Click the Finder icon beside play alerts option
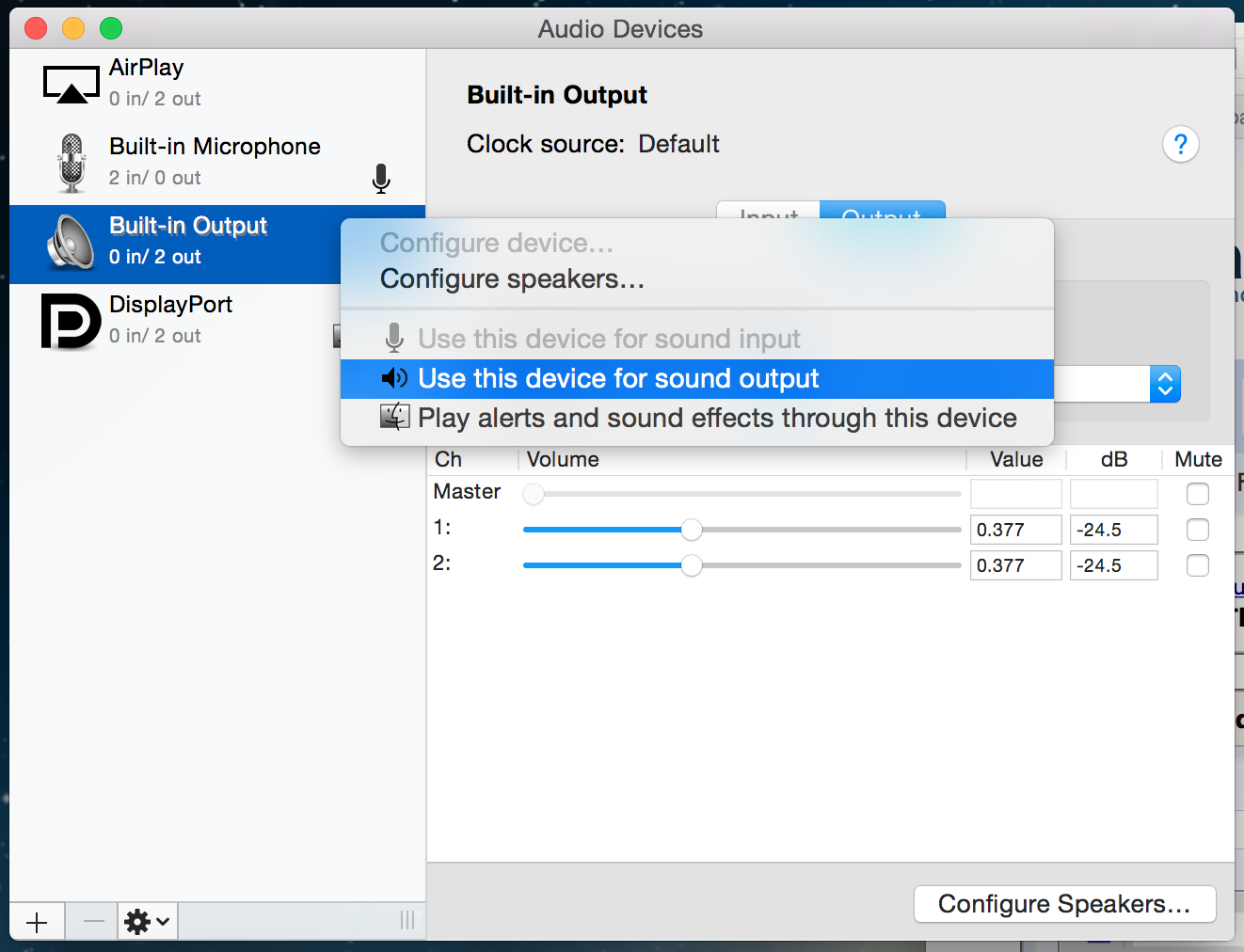The width and height of the screenshot is (1244, 952). point(394,417)
